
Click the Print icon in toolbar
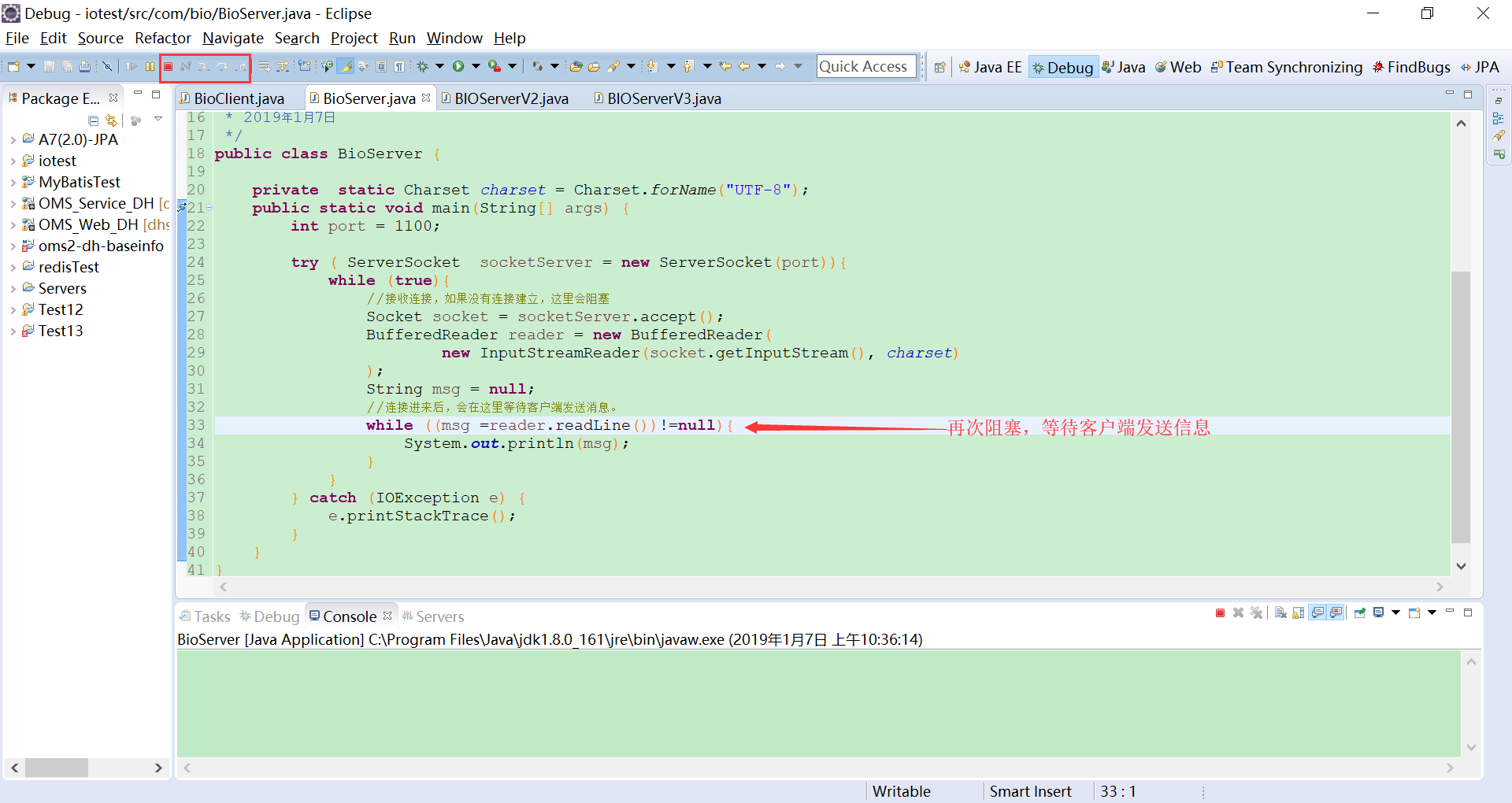click(84, 67)
